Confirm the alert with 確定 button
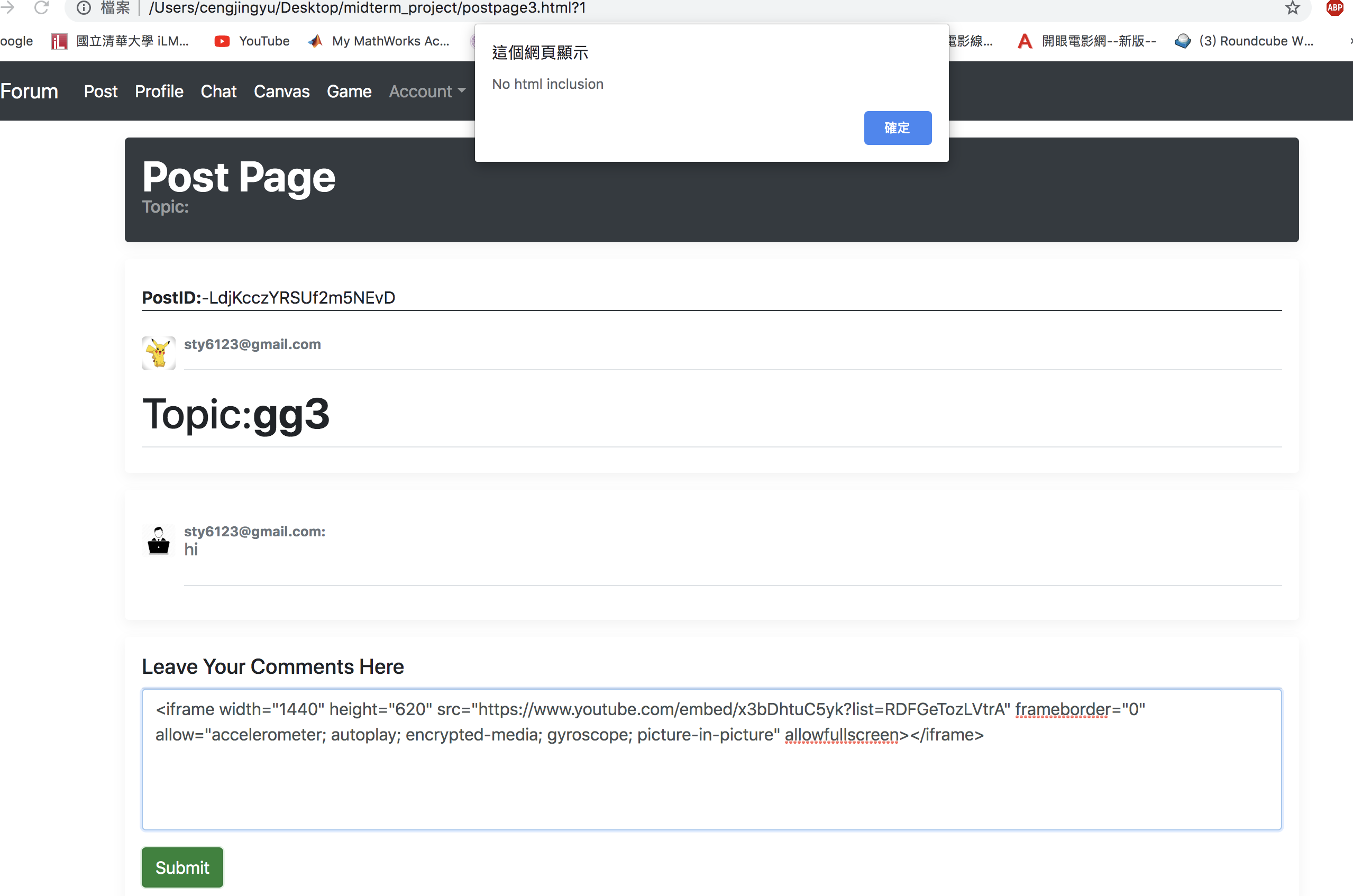The width and height of the screenshot is (1353, 896). click(897, 128)
